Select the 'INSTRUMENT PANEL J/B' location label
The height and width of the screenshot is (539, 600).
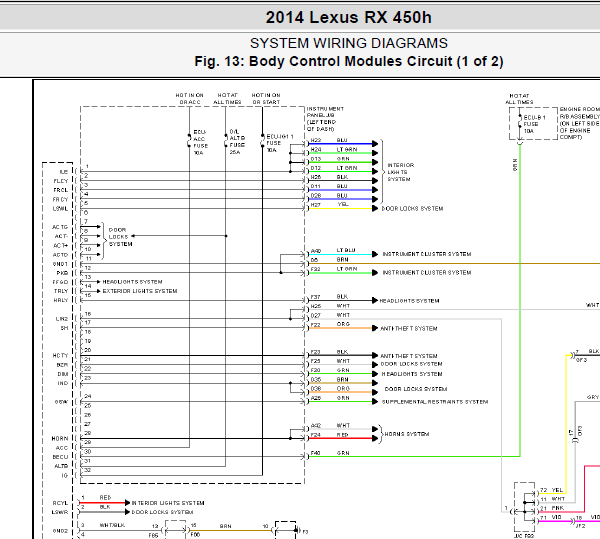coord(325,119)
